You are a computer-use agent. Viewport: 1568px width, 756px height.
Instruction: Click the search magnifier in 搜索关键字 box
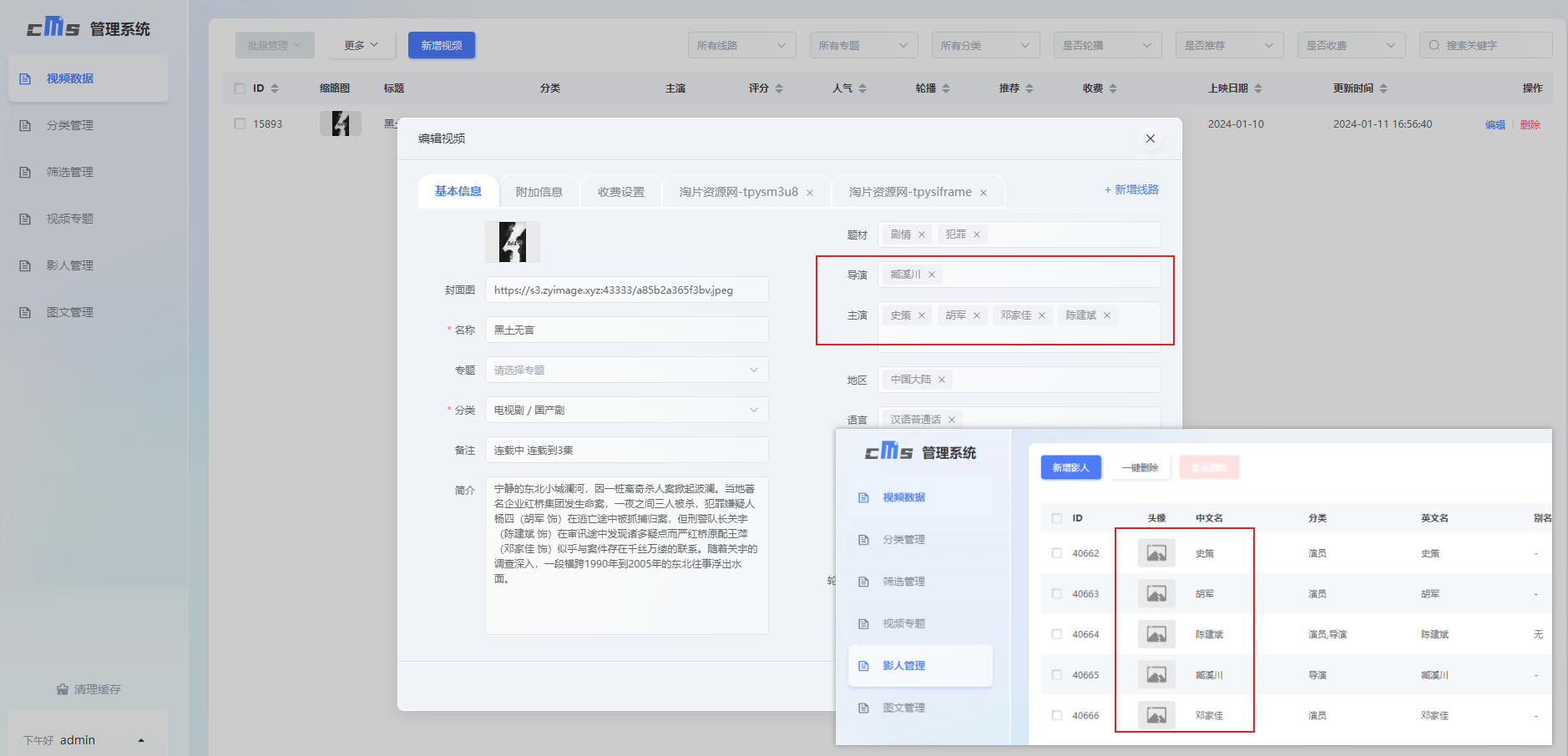pyautogui.click(x=1434, y=45)
